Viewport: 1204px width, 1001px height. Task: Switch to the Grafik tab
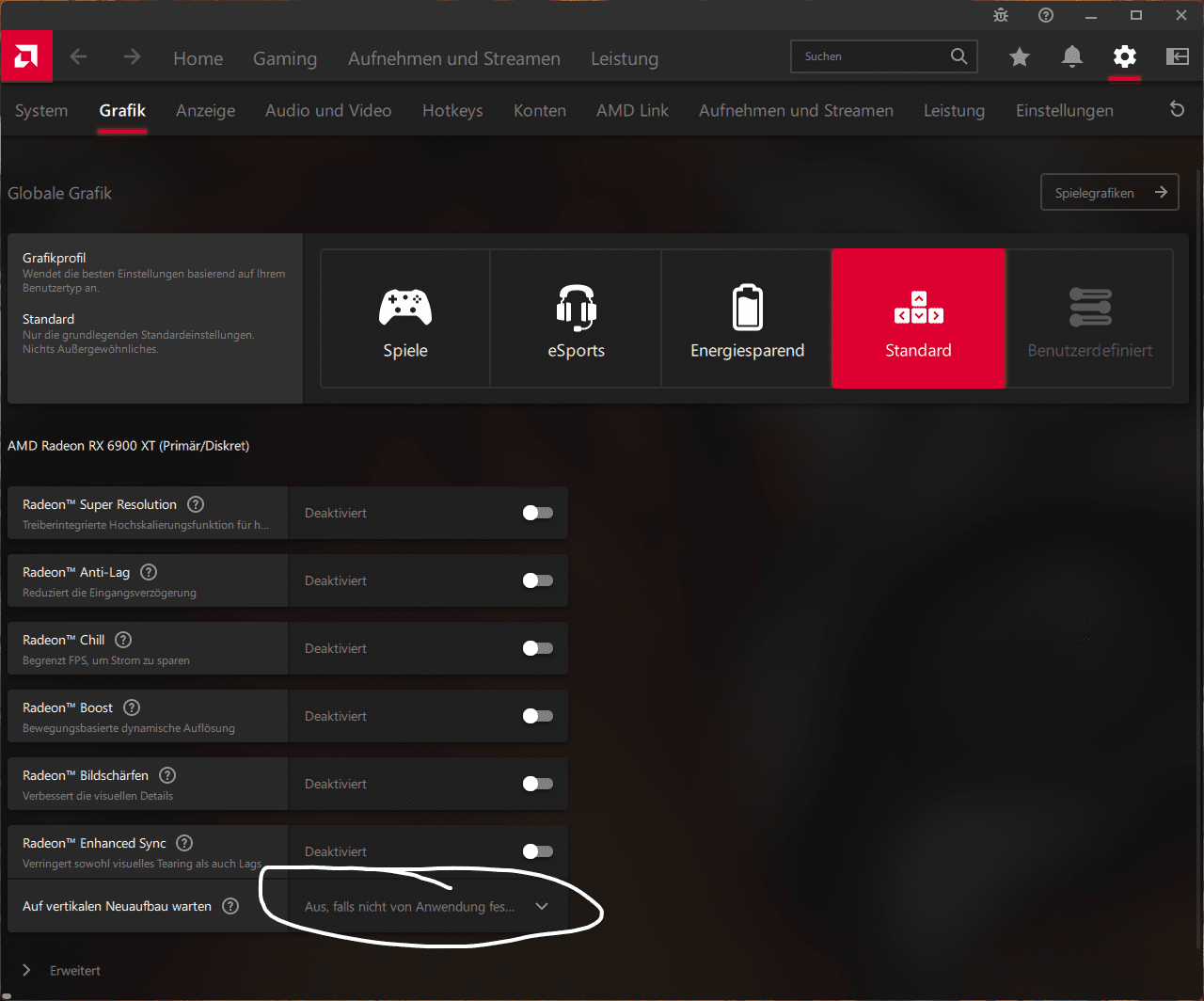122,111
